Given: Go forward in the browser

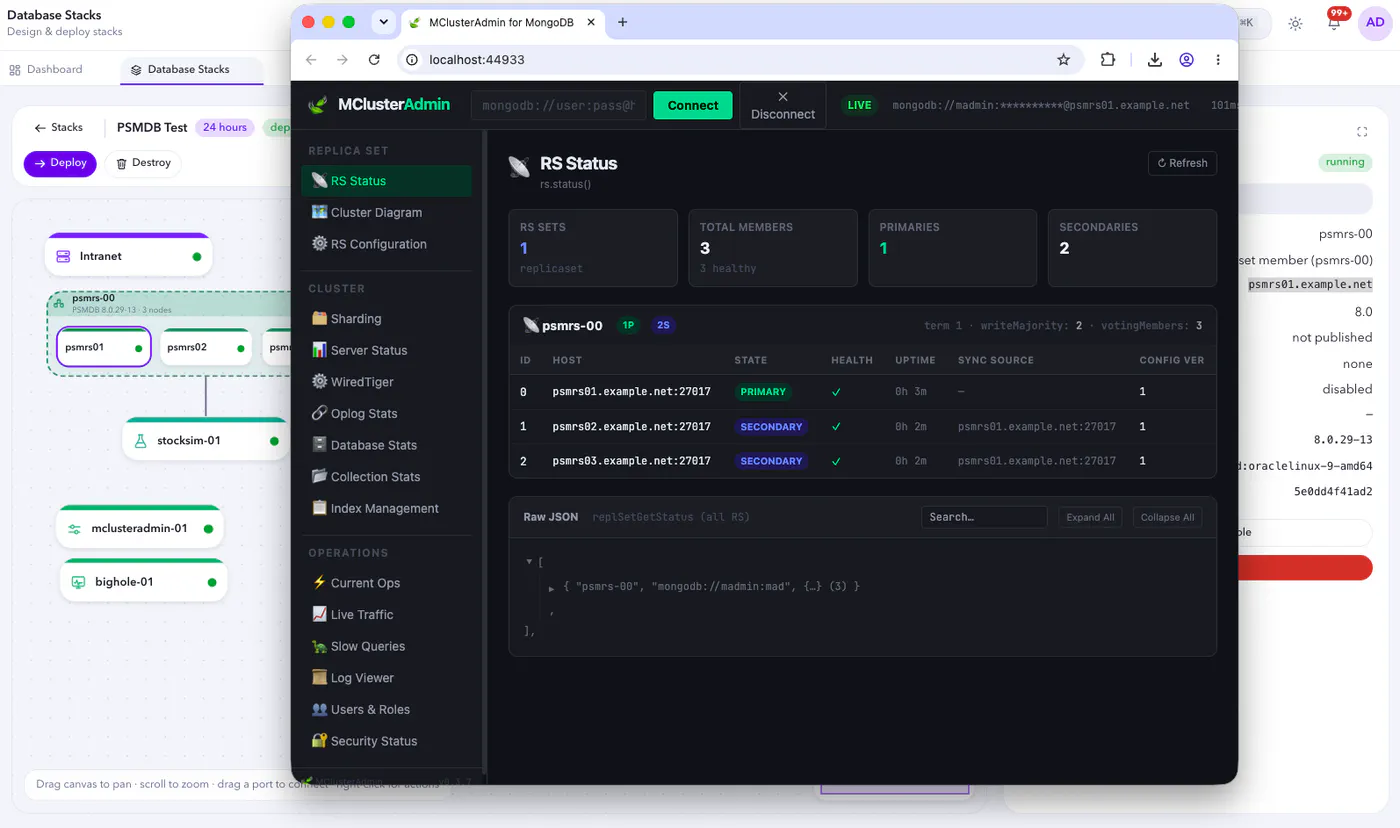Looking at the screenshot, I should (x=343, y=60).
